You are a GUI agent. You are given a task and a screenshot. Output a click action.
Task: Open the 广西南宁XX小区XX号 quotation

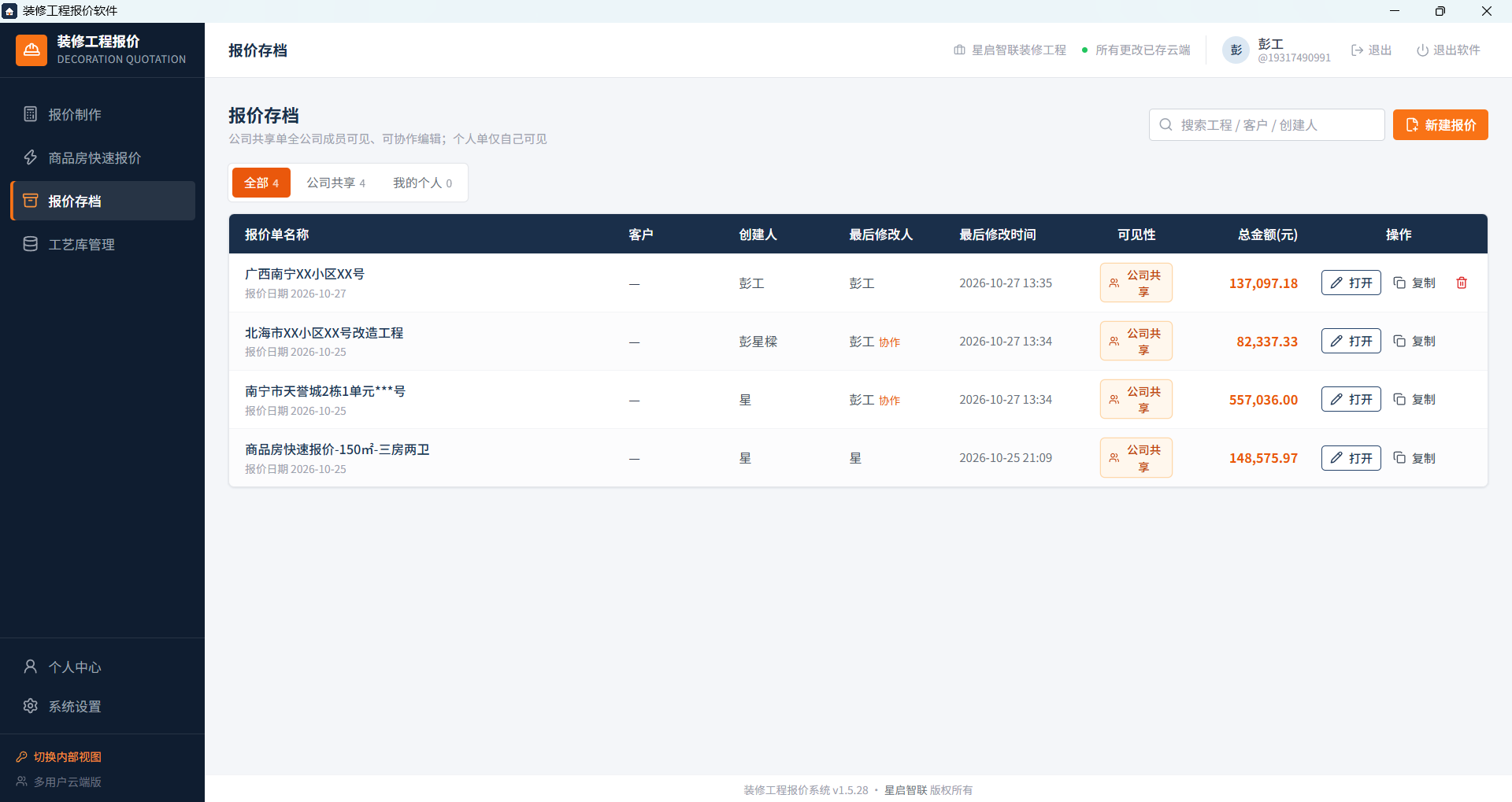[x=1351, y=283]
